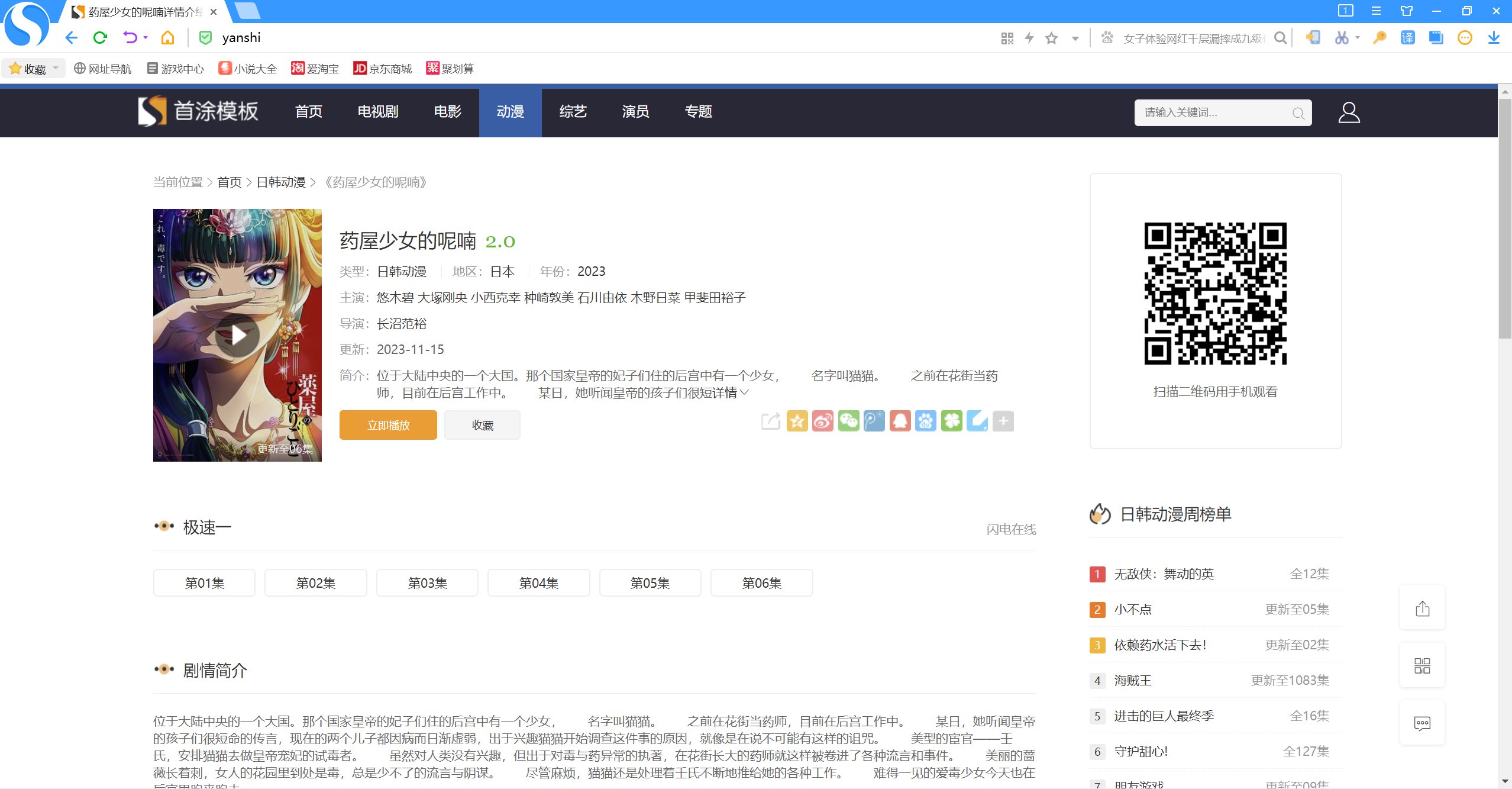Viewport: 1512px width, 789px height.
Task: Click the floating QR code sidebar icon
Action: pos(1422,666)
